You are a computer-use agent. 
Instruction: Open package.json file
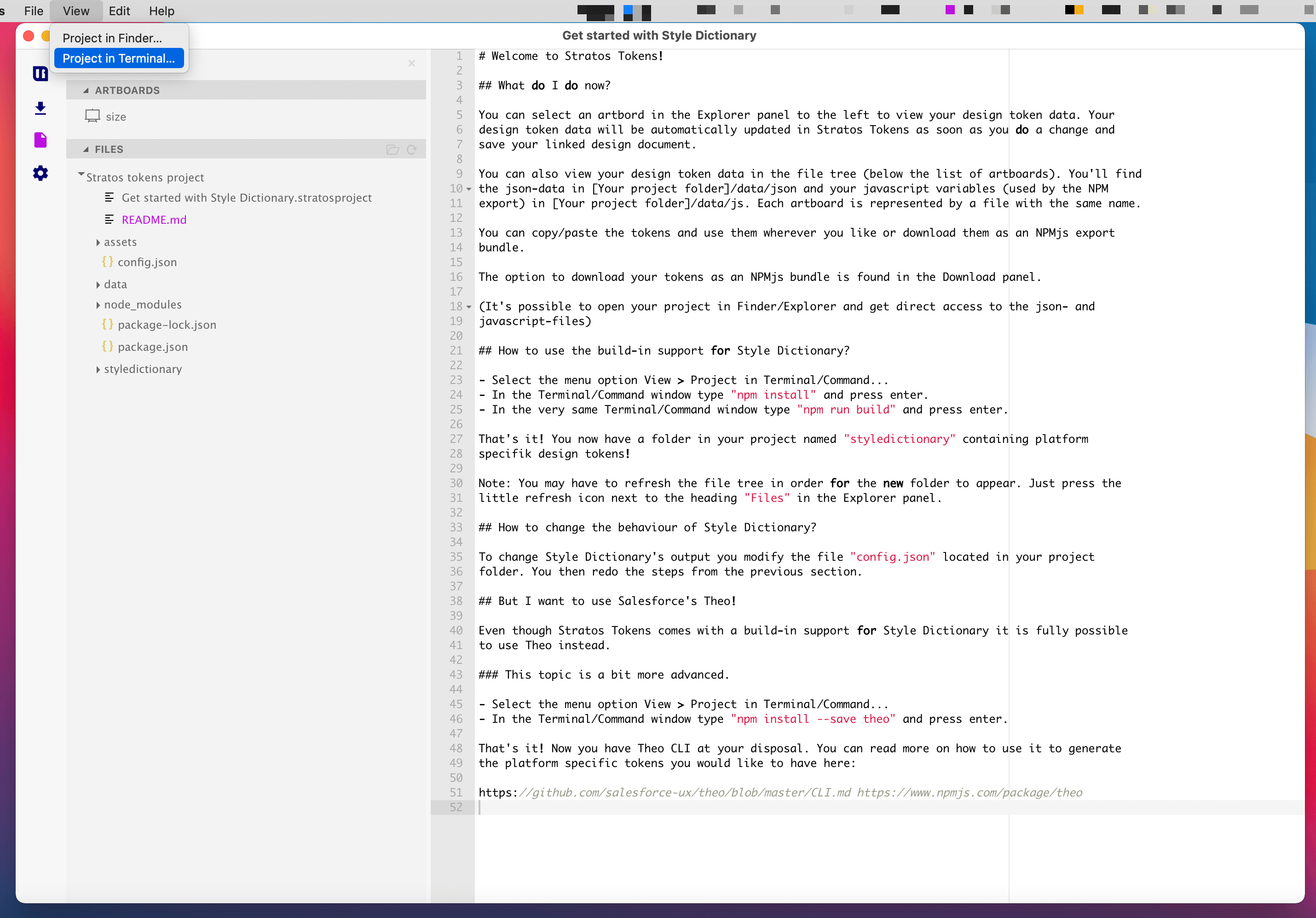click(152, 347)
